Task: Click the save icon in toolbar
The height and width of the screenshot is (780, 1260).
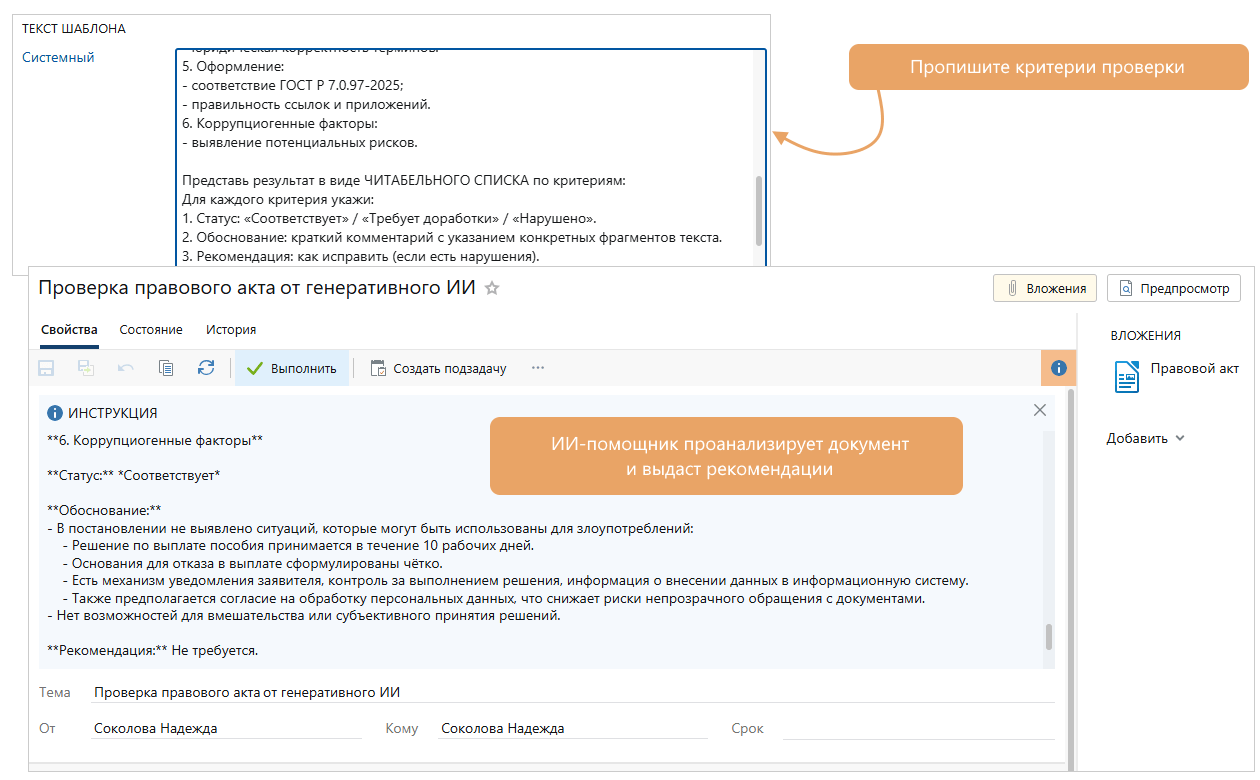Action: click(x=46, y=368)
